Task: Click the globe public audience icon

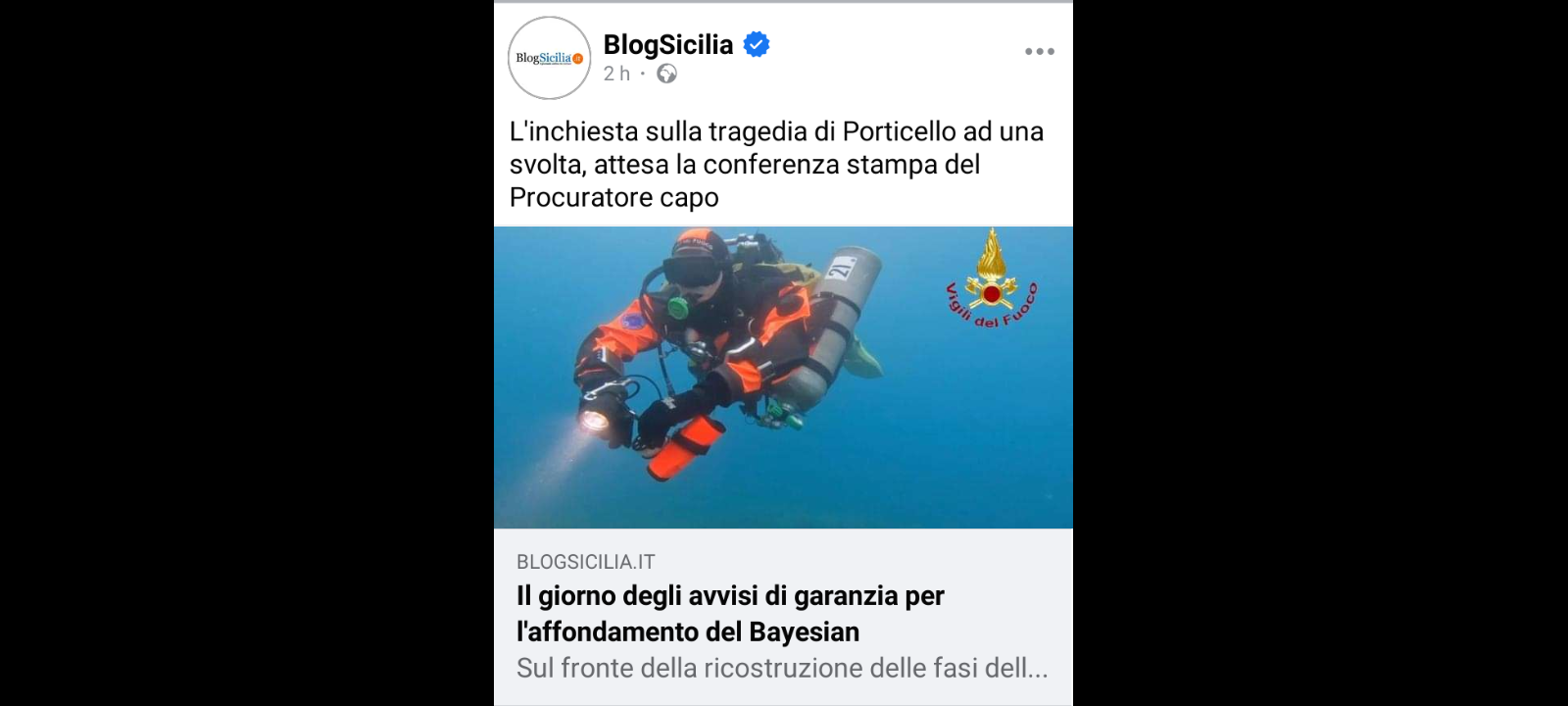Action: (x=666, y=74)
